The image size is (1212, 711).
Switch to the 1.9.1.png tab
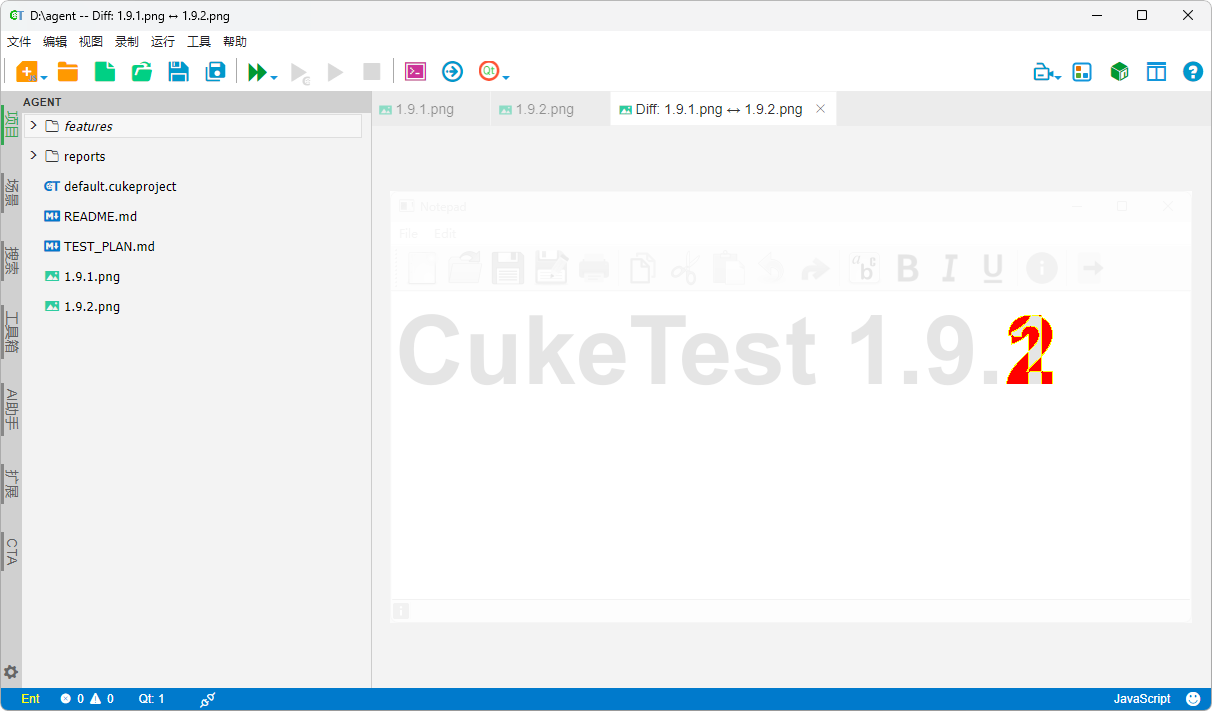coord(431,109)
